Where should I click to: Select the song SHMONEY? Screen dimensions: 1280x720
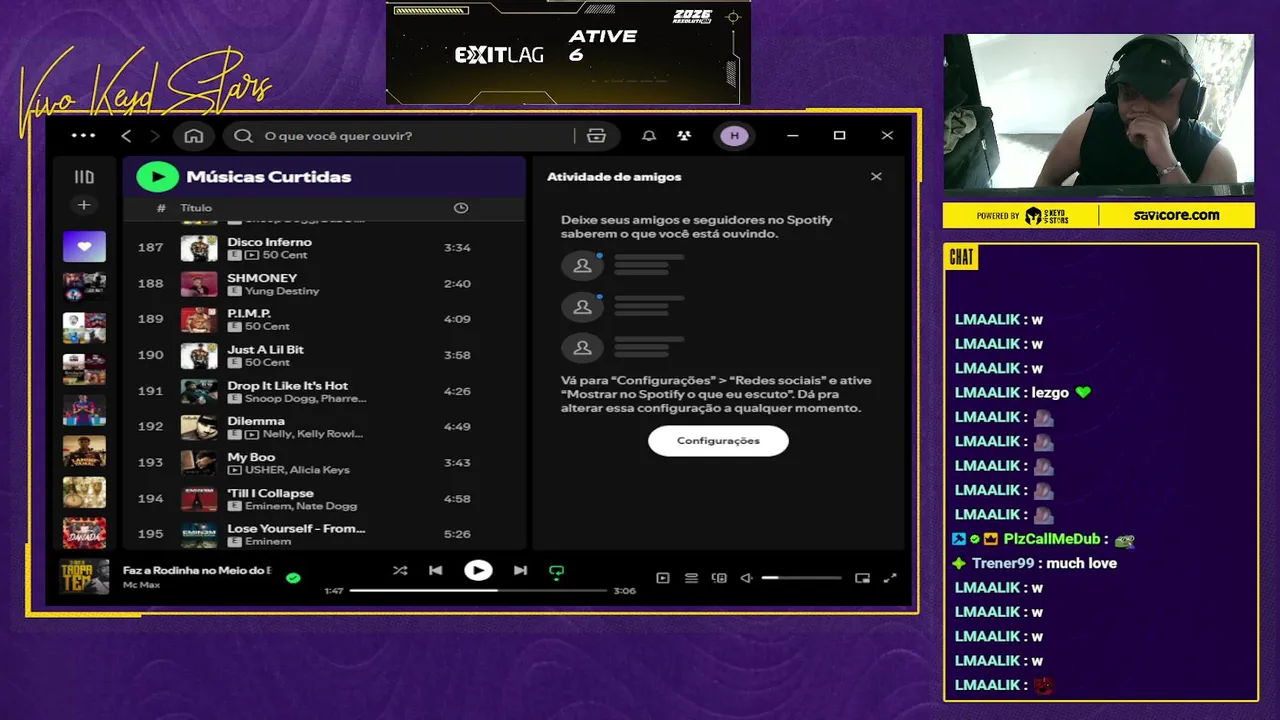pos(262,278)
